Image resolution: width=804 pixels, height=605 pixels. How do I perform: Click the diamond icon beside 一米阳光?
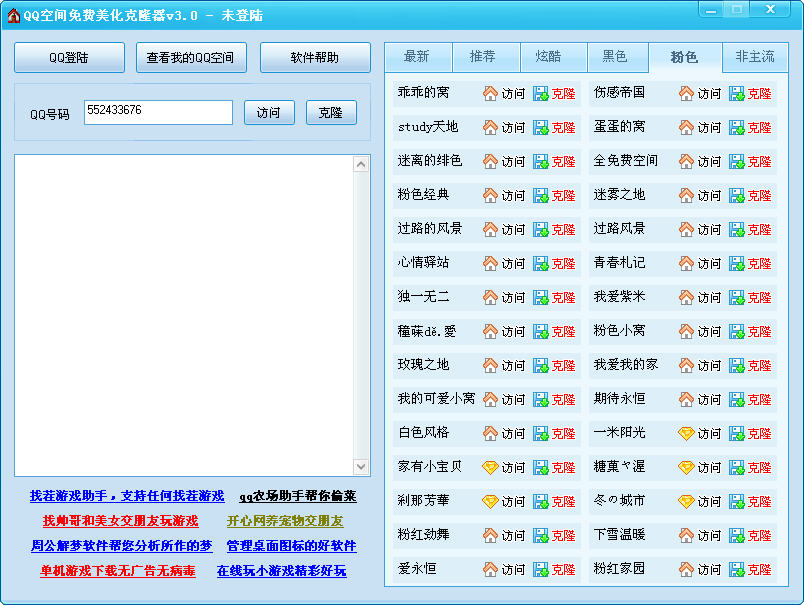point(686,433)
